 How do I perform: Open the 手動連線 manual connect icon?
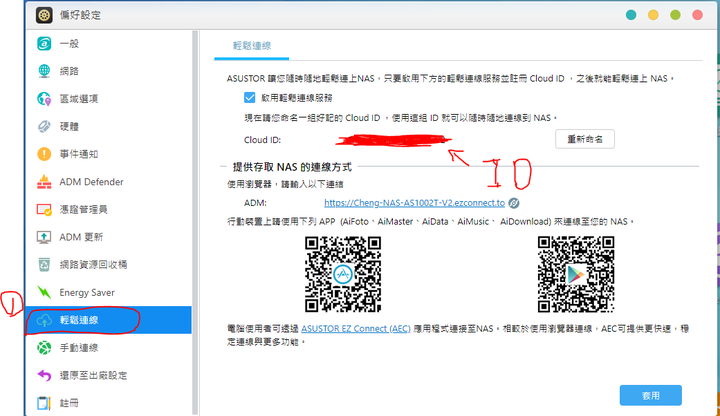click(x=44, y=348)
